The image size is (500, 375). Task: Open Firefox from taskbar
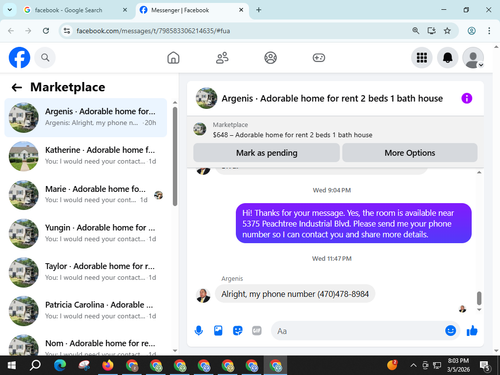point(108,365)
